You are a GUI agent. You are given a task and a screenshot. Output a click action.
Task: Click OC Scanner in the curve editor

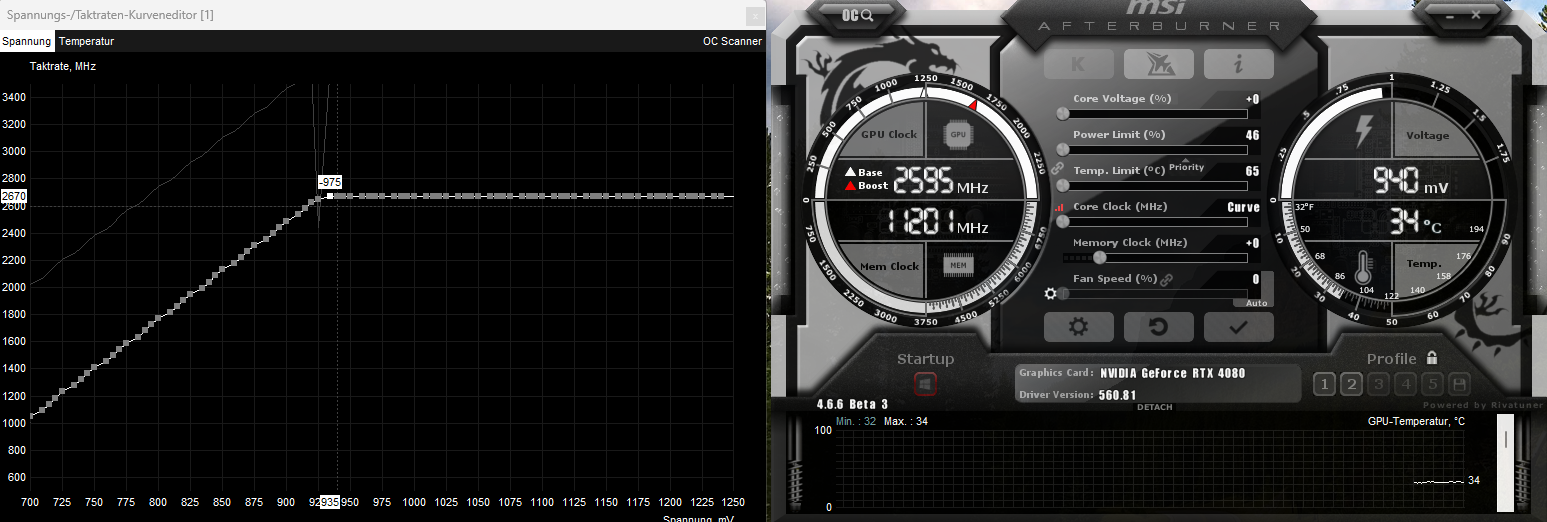click(732, 42)
